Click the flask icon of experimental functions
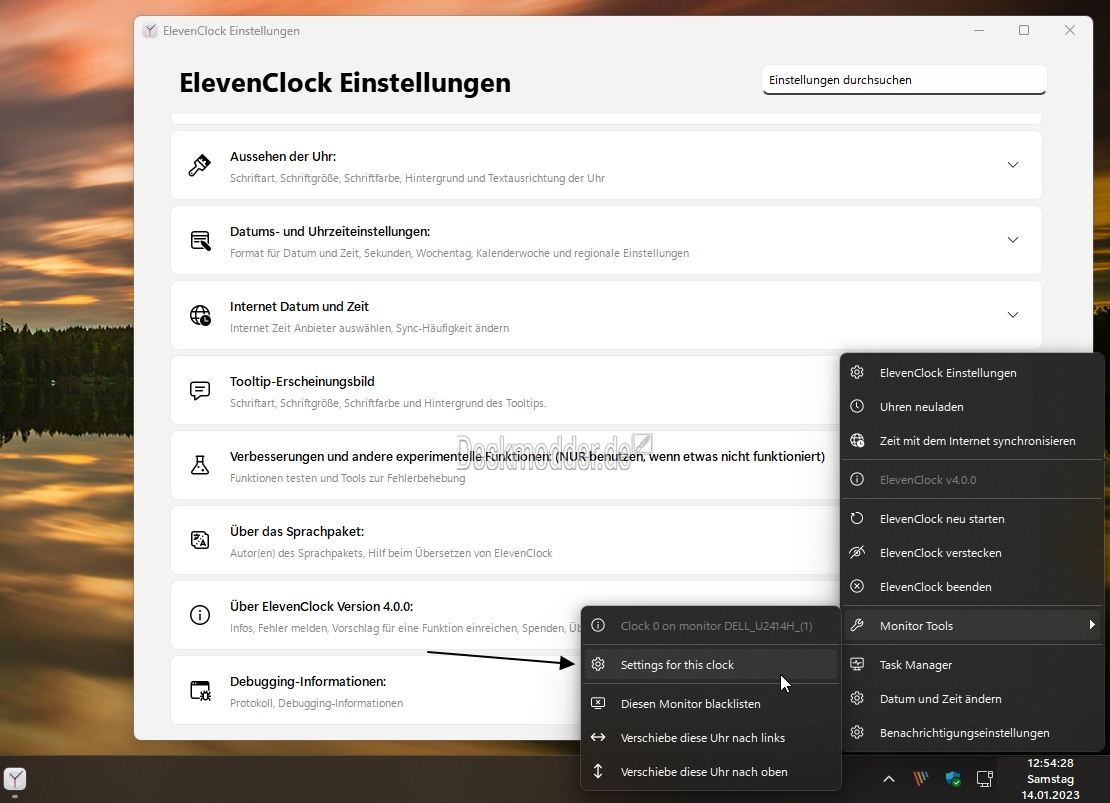1110x803 pixels. 200,465
